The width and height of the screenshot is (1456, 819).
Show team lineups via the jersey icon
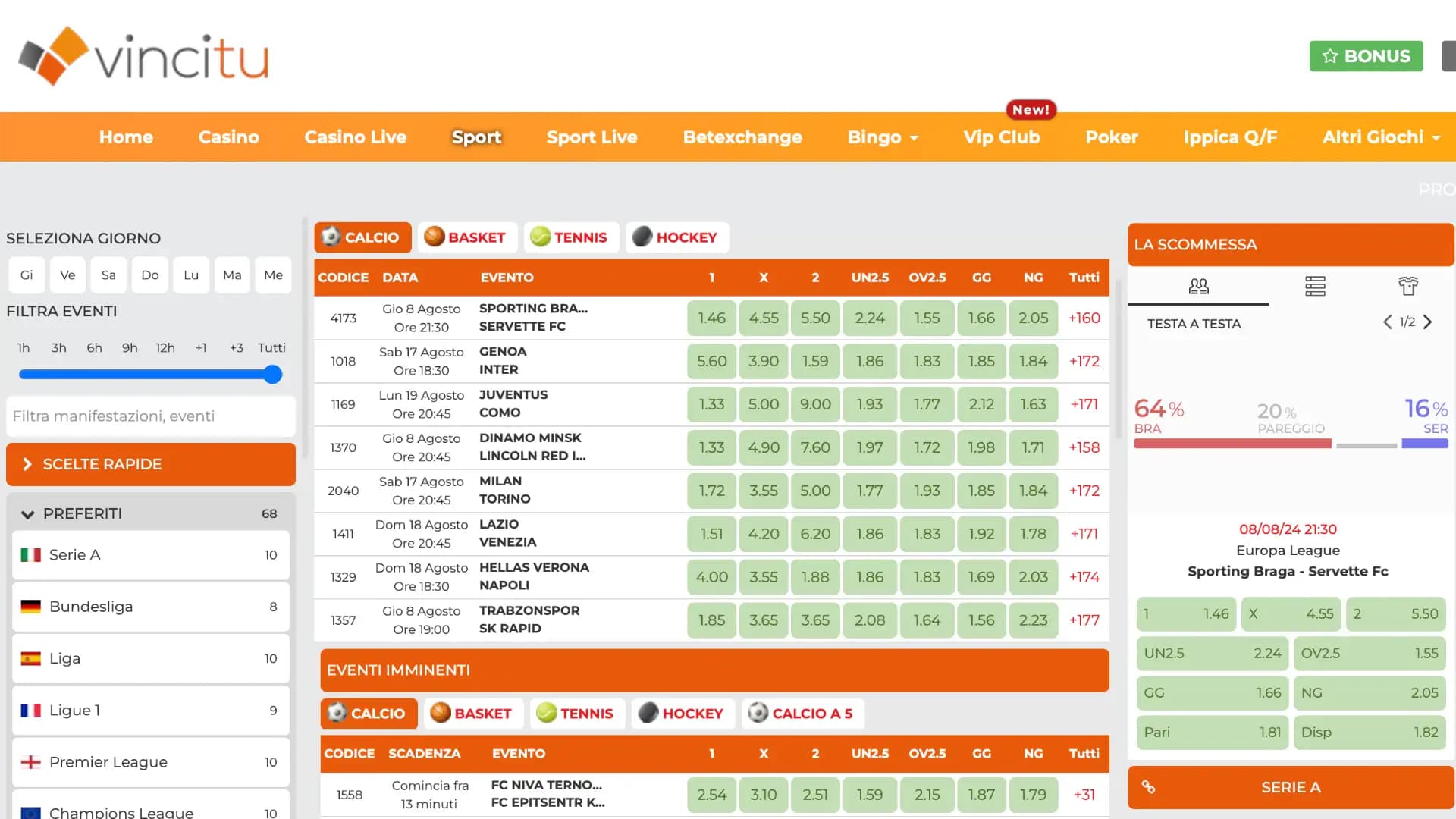coord(1408,286)
